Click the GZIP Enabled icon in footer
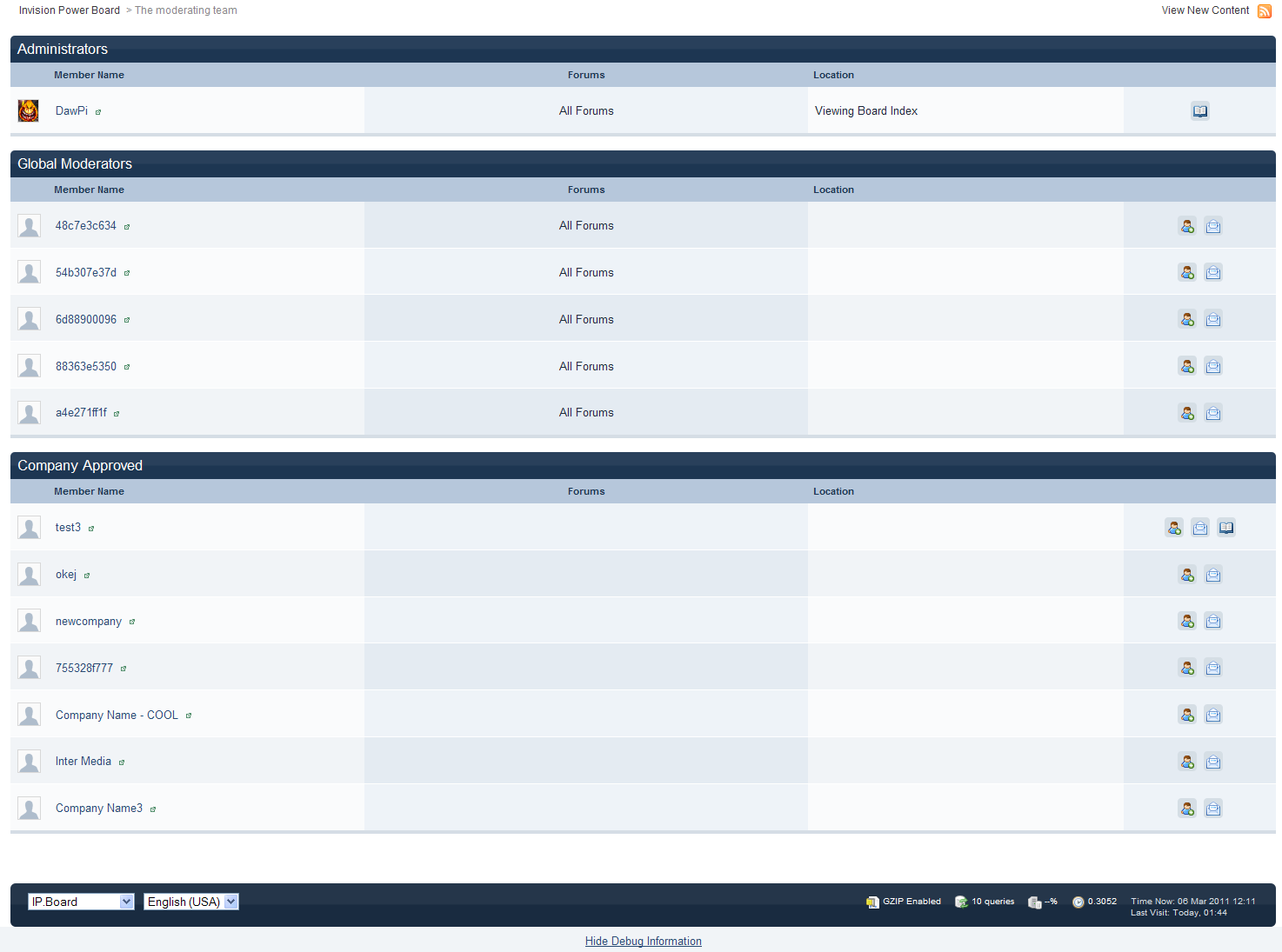 [x=871, y=902]
